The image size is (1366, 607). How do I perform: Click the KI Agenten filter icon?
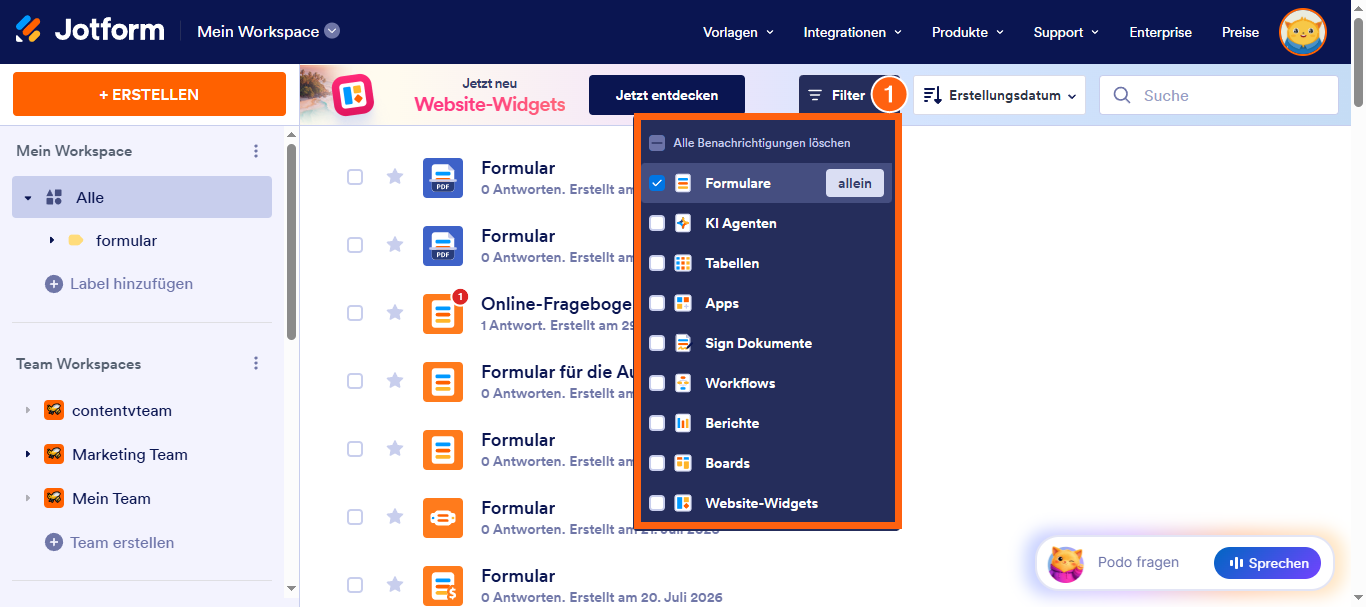coord(683,223)
